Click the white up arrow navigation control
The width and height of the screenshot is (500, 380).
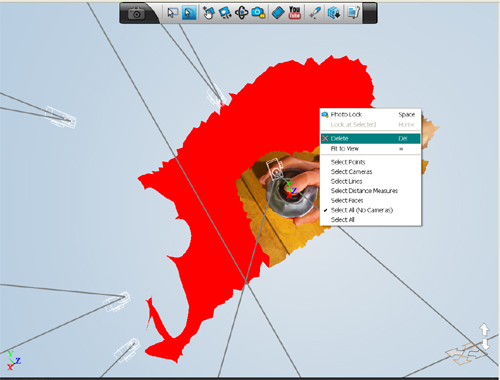pos(484,330)
